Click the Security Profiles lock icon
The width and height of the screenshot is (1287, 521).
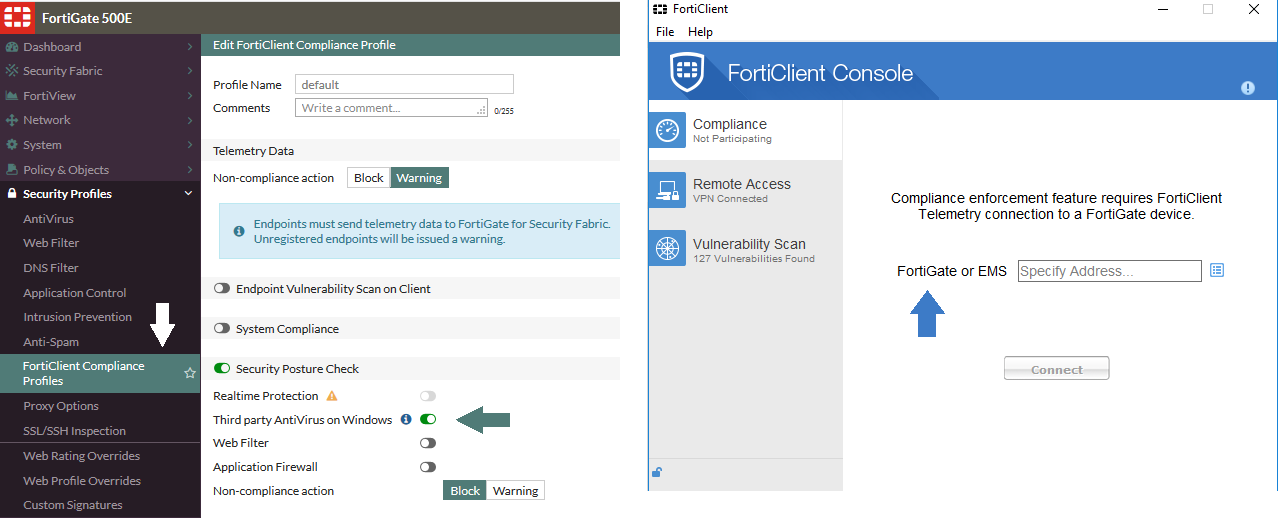[12, 194]
